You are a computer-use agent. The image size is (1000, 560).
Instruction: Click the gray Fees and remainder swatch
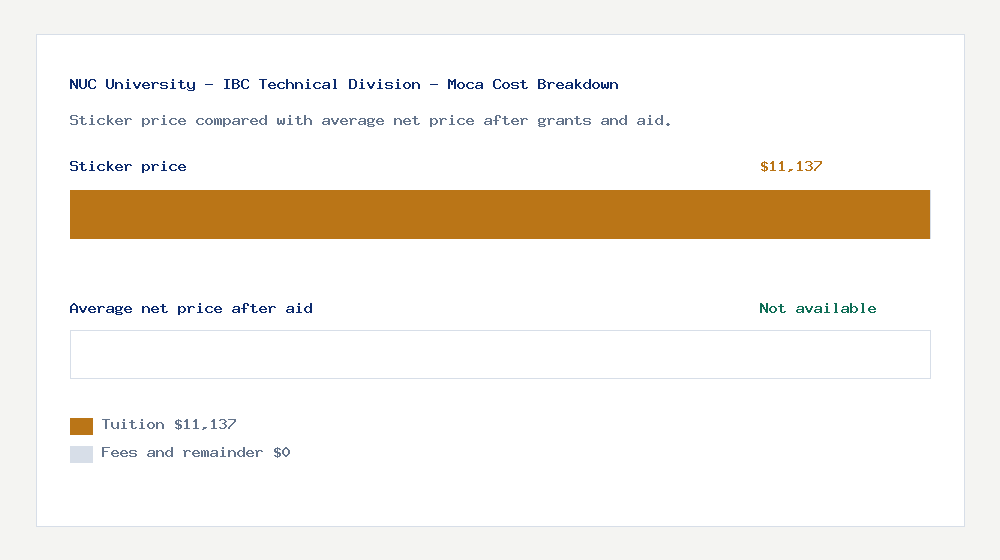[x=81, y=454]
